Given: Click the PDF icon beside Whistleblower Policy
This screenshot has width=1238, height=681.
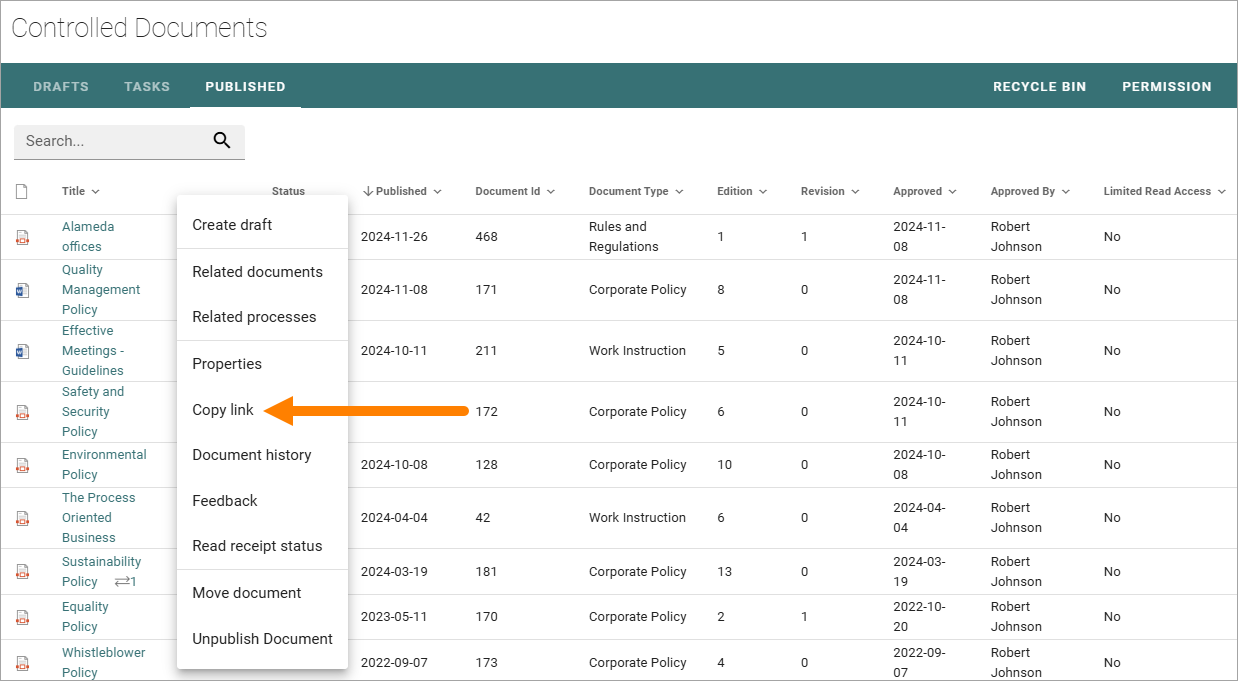Looking at the screenshot, I should coord(22,663).
